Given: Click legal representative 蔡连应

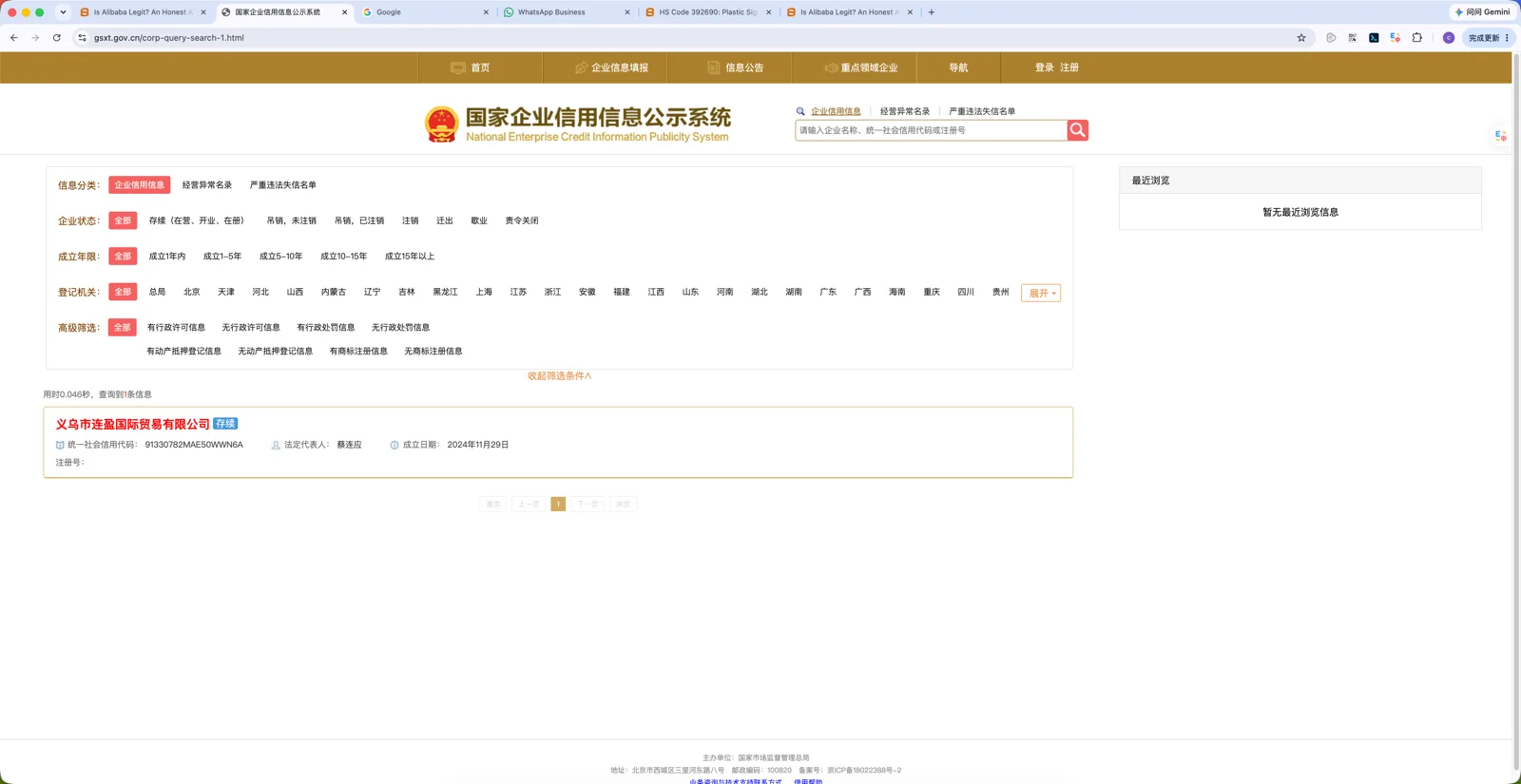Looking at the screenshot, I should pos(349,445).
